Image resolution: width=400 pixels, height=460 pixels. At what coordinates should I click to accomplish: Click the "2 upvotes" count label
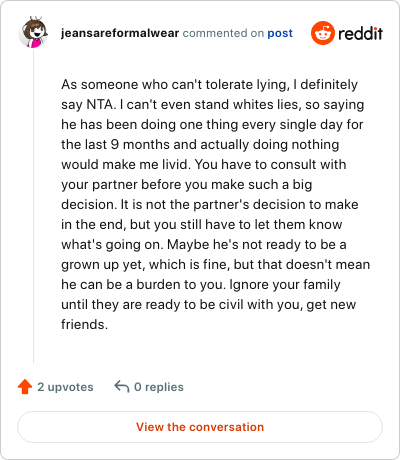point(65,387)
